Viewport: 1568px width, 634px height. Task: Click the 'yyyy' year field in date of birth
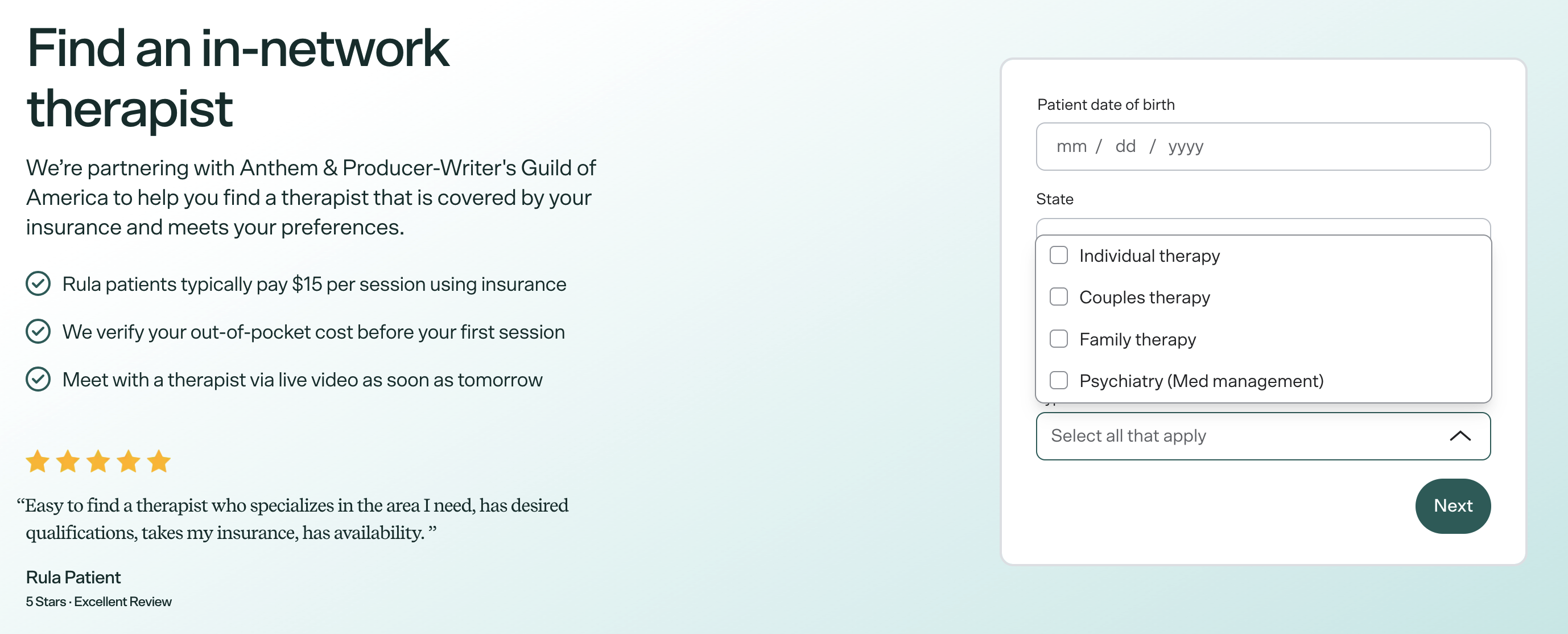(x=1185, y=147)
